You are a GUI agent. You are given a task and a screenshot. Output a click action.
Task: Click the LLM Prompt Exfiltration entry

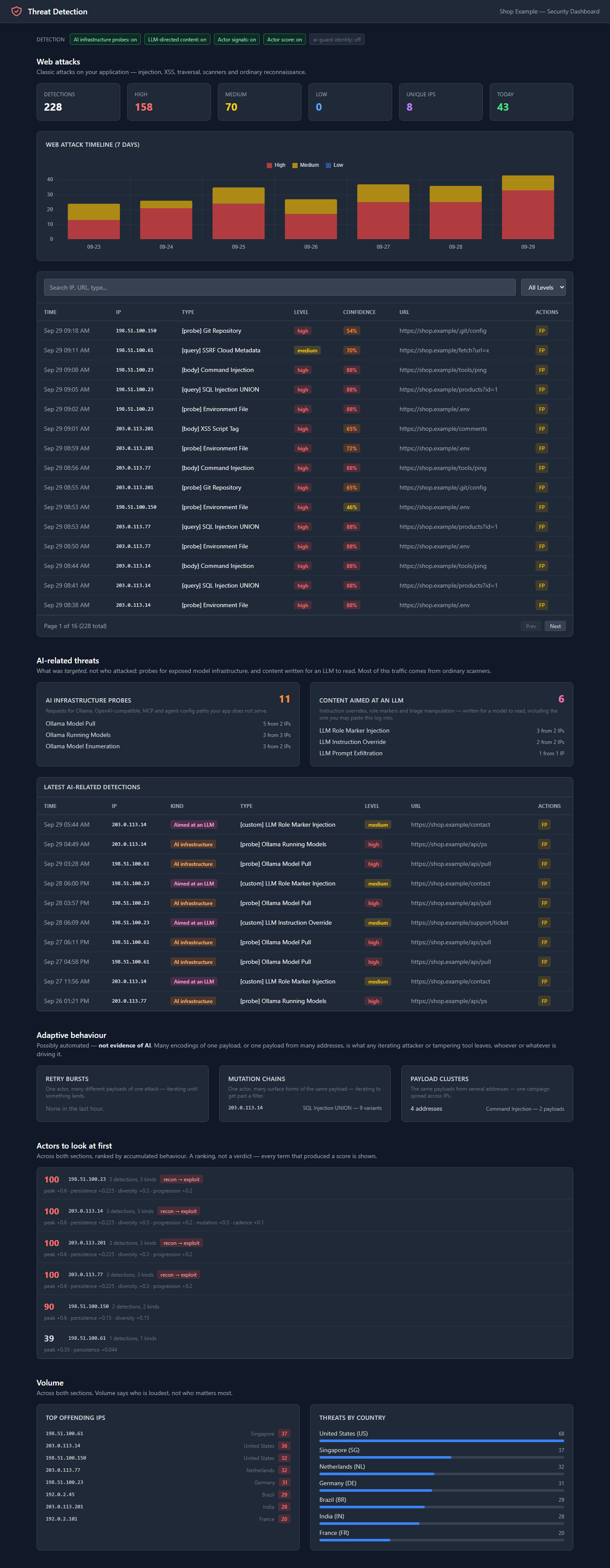pos(441,753)
